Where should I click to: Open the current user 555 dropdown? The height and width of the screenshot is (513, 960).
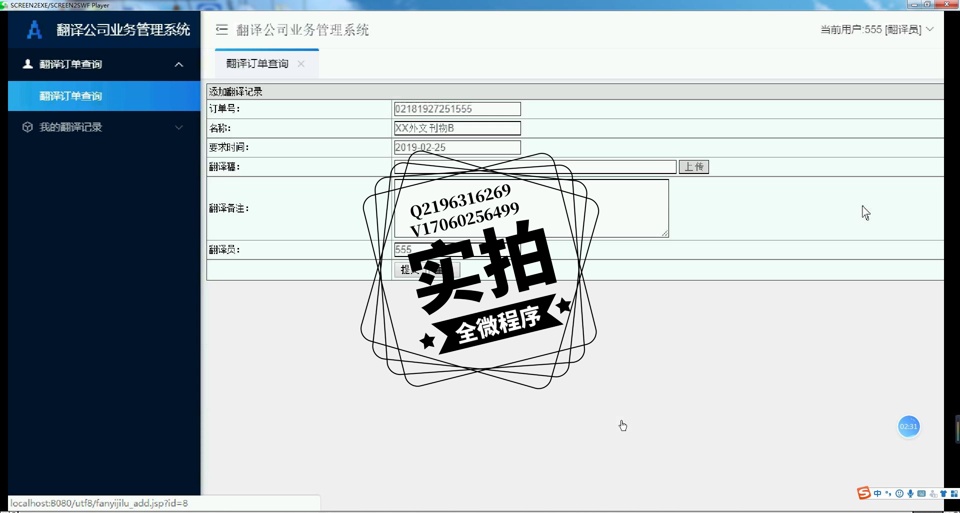pyautogui.click(x=876, y=30)
